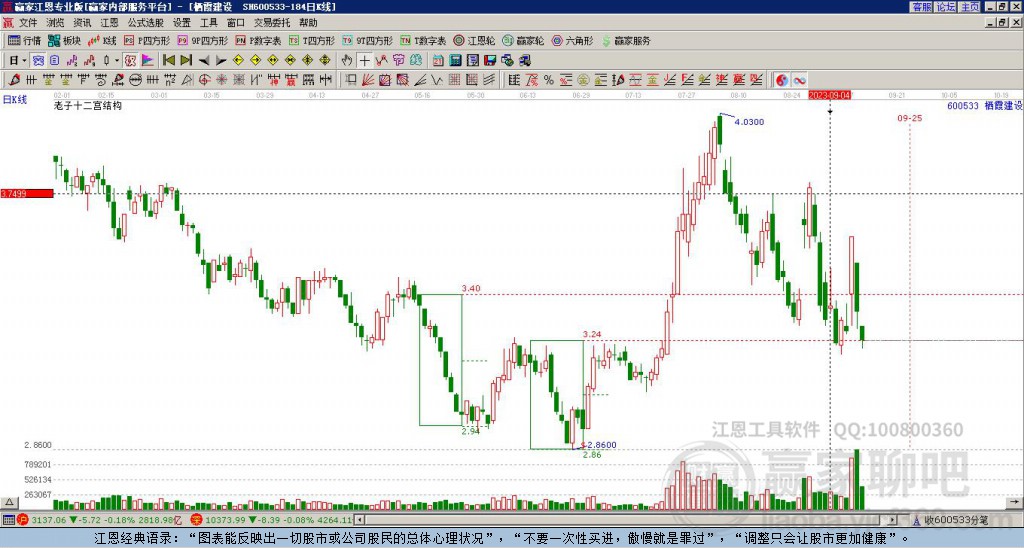
Task: Click the 客服 customer service link
Action: [922, 7]
